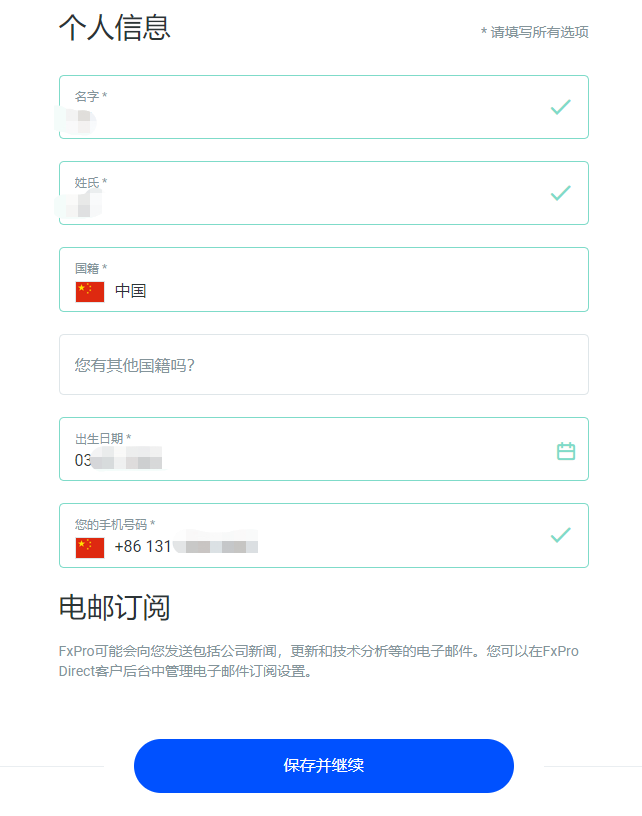Focus the 姓氏 last name input
Viewport: 642px width, 816px height.
pos(324,193)
